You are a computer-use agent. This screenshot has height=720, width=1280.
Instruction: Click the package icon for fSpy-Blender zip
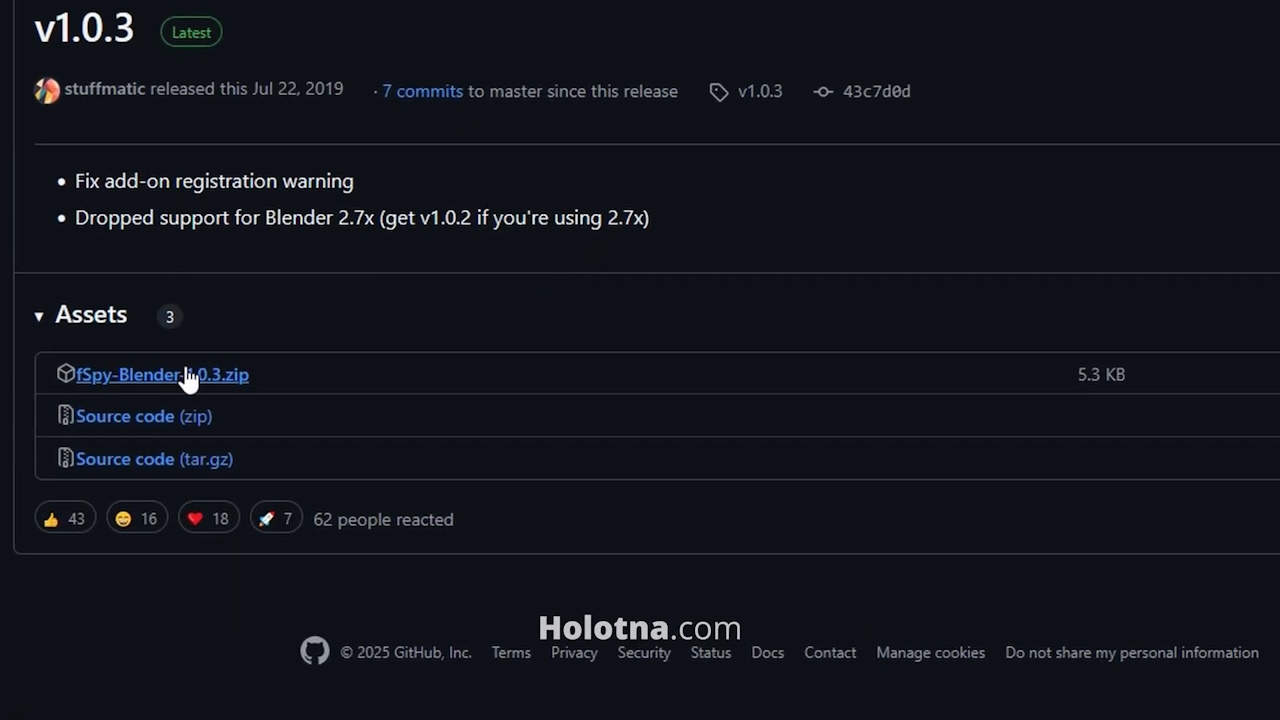66,373
